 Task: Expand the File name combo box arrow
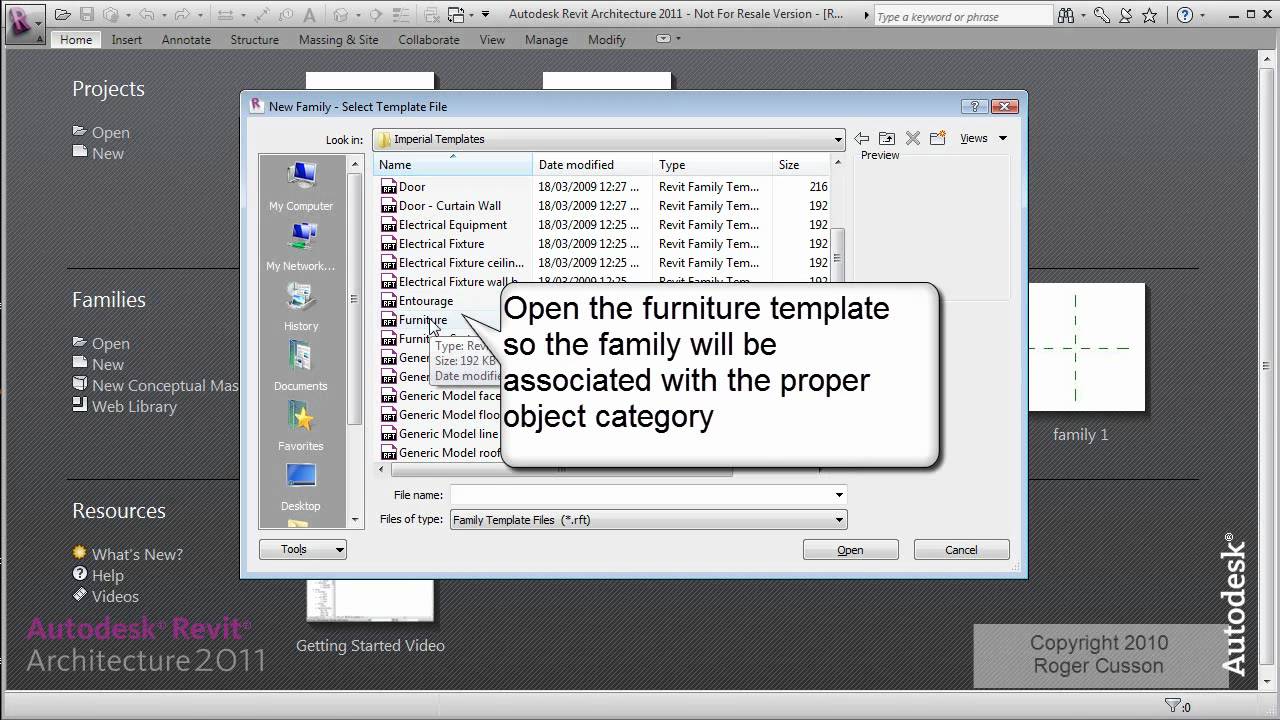pyautogui.click(x=839, y=494)
